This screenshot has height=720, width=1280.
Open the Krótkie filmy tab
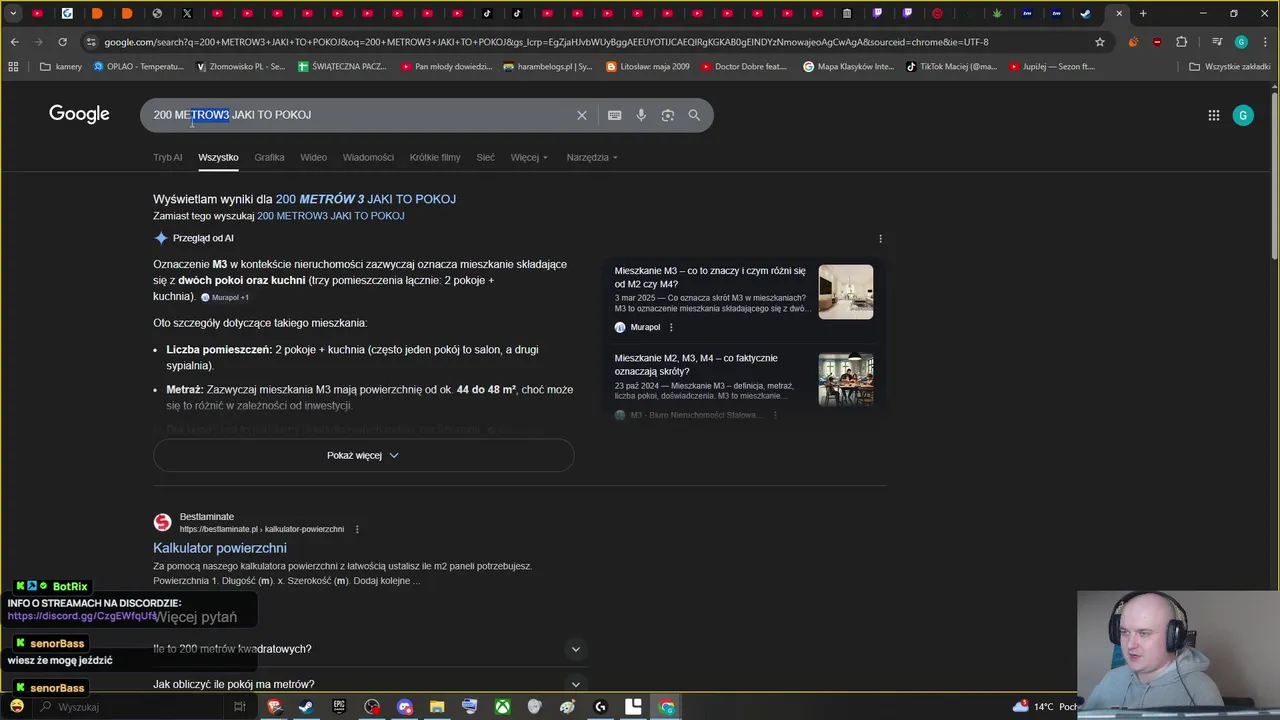click(435, 157)
